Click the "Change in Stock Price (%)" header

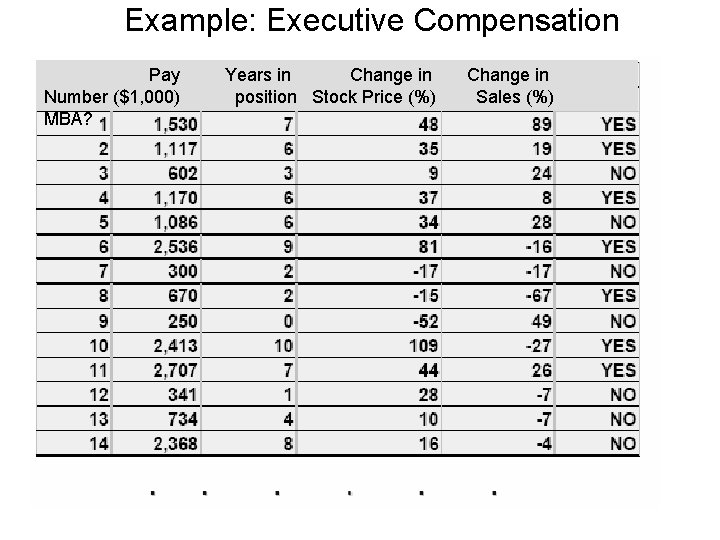click(x=376, y=86)
